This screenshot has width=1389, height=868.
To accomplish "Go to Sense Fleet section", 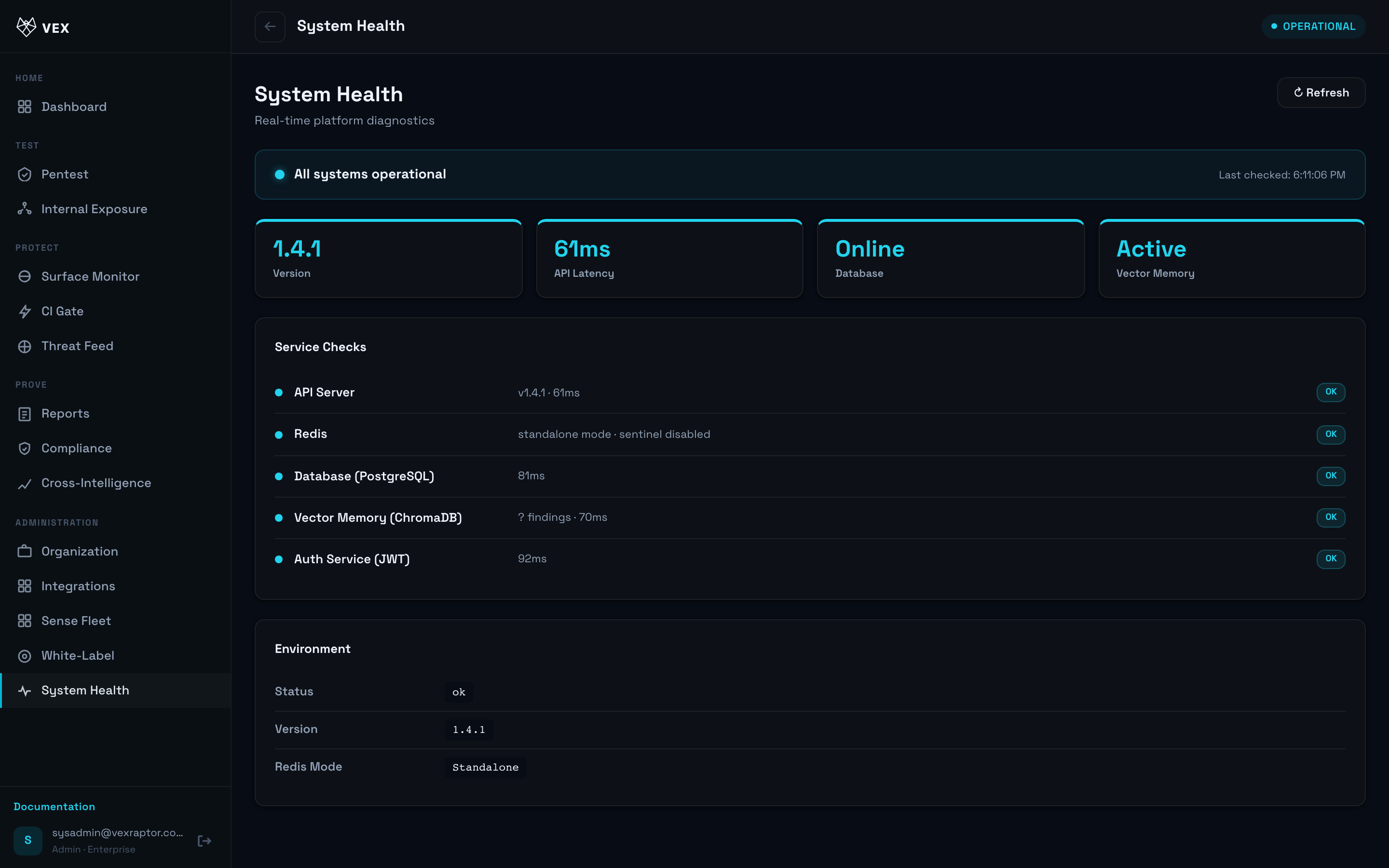I will [115, 621].
